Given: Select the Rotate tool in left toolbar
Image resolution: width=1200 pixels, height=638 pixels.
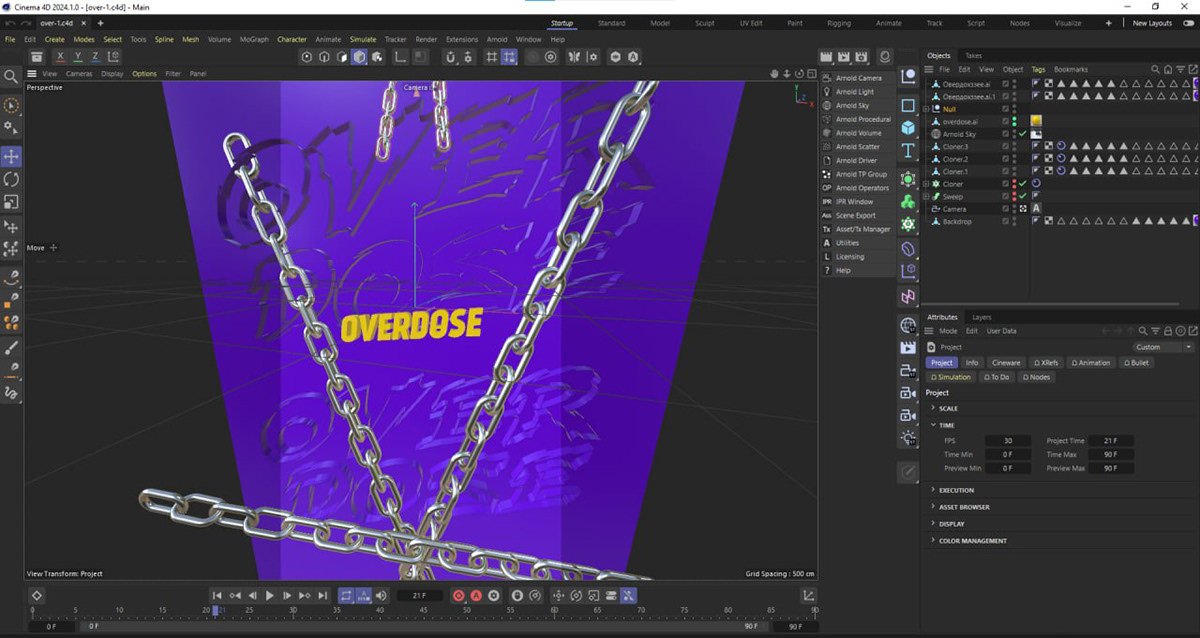Looking at the screenshot, I should [11, 180].
